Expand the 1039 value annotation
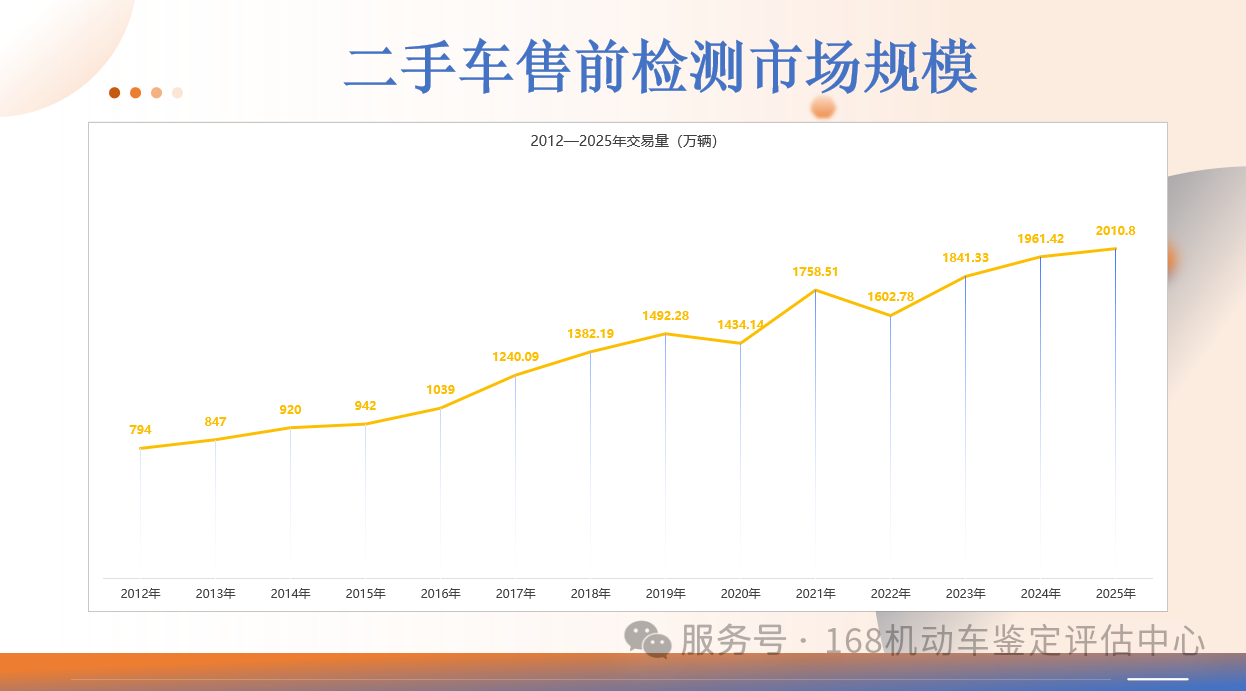1246x691 pixels. pyautogui.click(x=440, y=391)
